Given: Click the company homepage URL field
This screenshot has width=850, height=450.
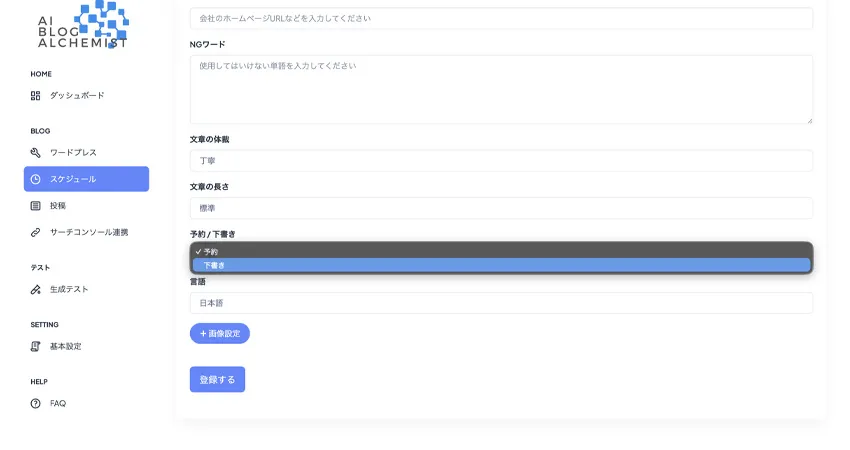Looking at the screenshot, I should (x=500, y=19).
